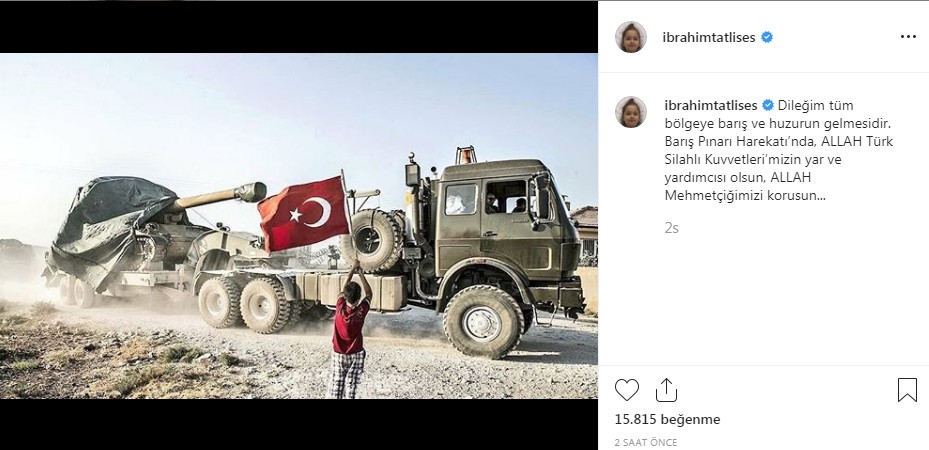Click the verified badge in the post header
Viewport: 929px width, 450px height.
coord(767,37)
